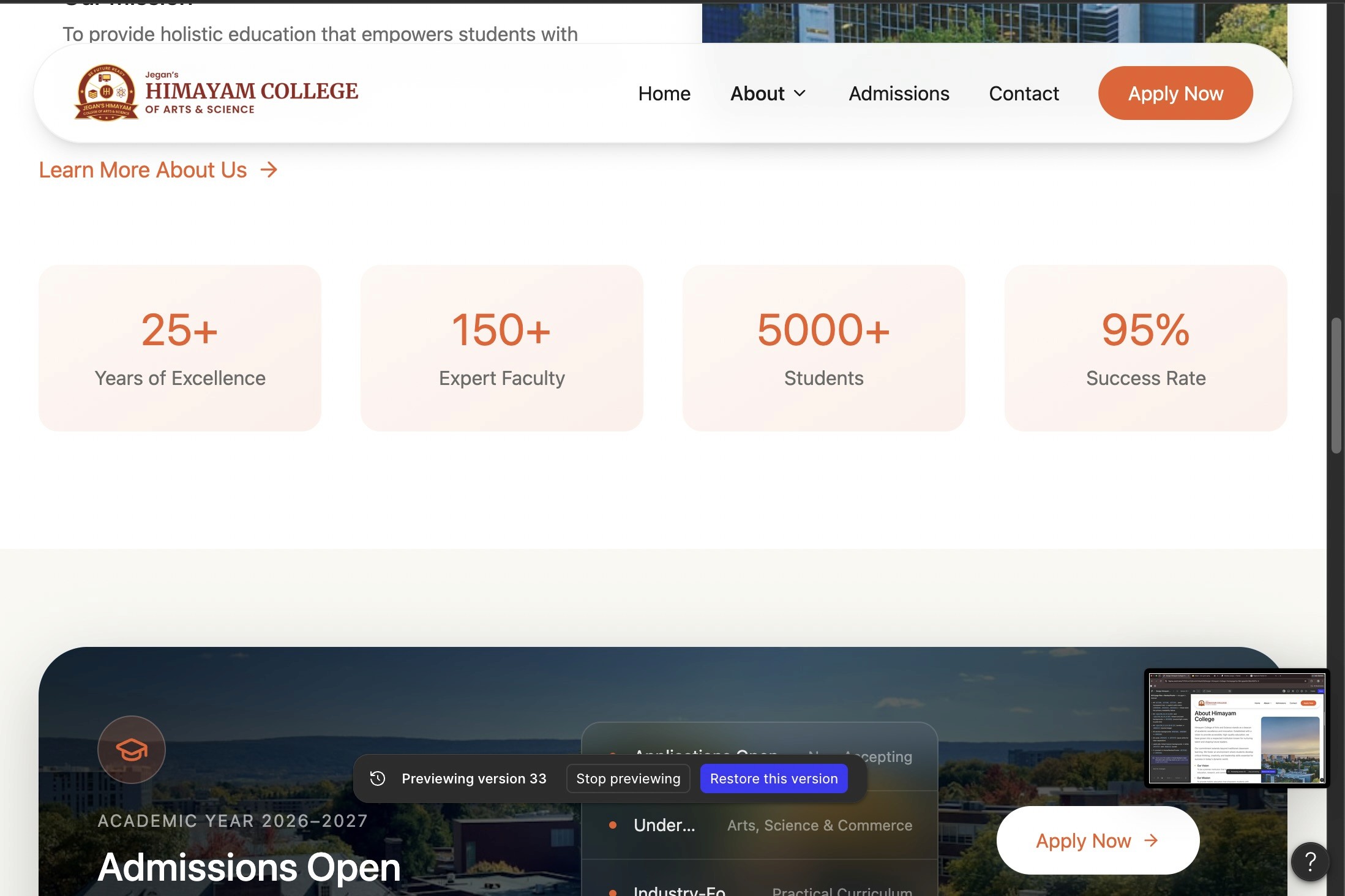Open the screenshot preview thumbnail
This screenshot has width=1345, height=896.
tap(1237, 728)
